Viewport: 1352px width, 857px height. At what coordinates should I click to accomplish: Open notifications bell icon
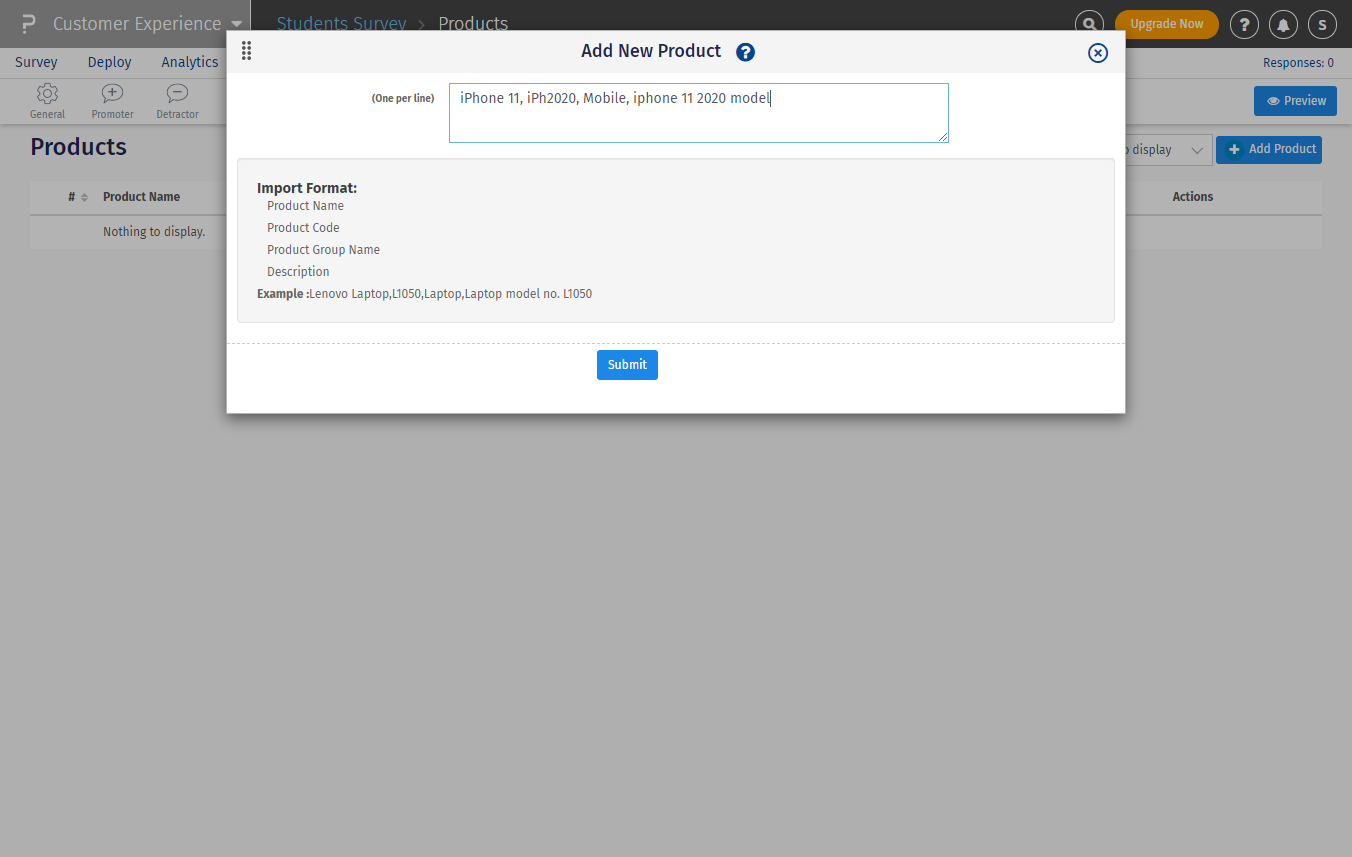tap(1283, 23)
